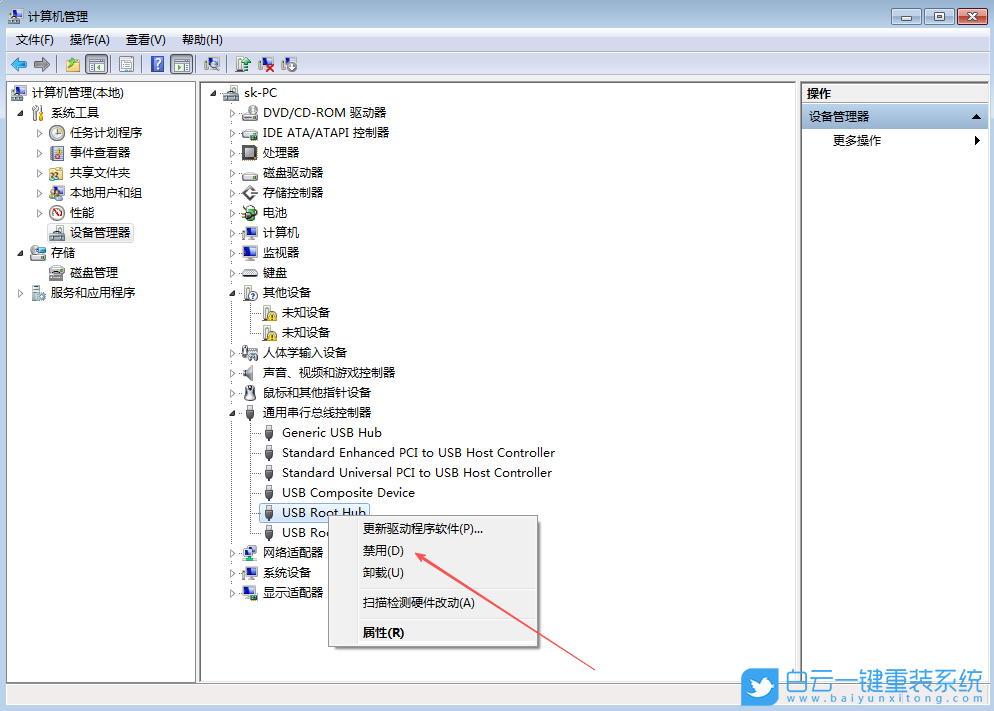This screenshot has height=711, width=994.
Task: Expand the 处理器 device category
Action: pos(231,152)
